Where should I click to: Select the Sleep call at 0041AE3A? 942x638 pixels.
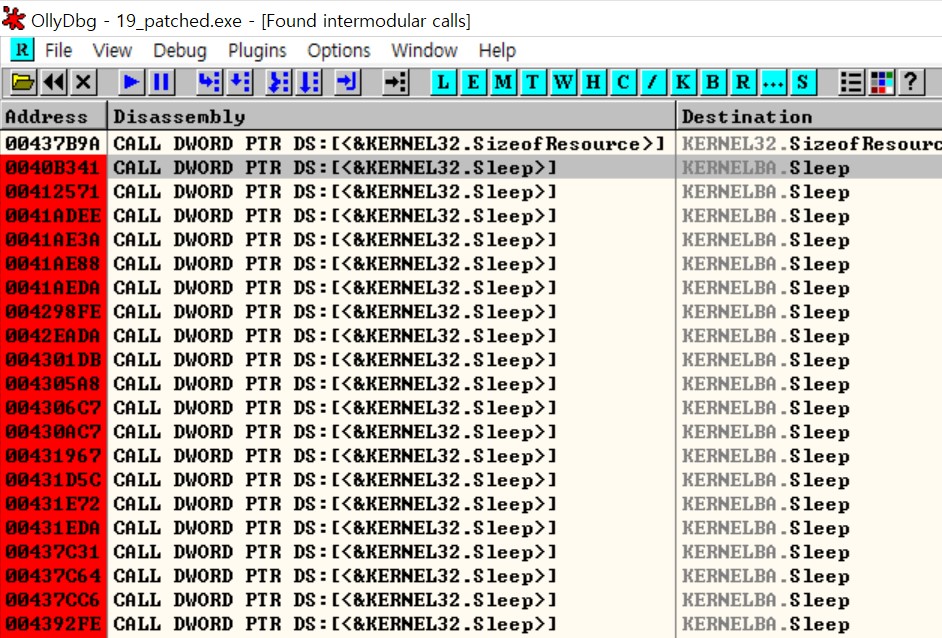[471, 240]
